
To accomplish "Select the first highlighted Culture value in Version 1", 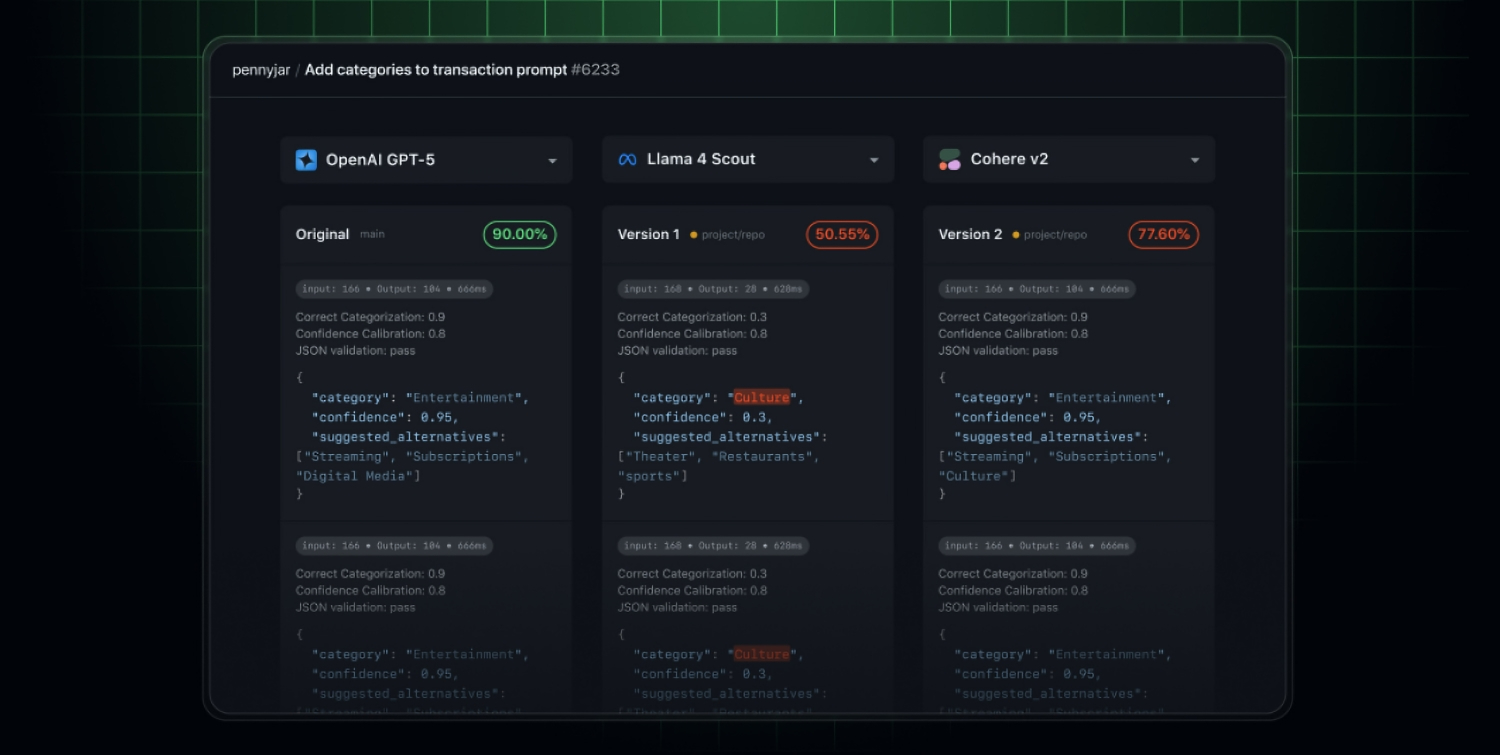I will (x=762, y=397).
